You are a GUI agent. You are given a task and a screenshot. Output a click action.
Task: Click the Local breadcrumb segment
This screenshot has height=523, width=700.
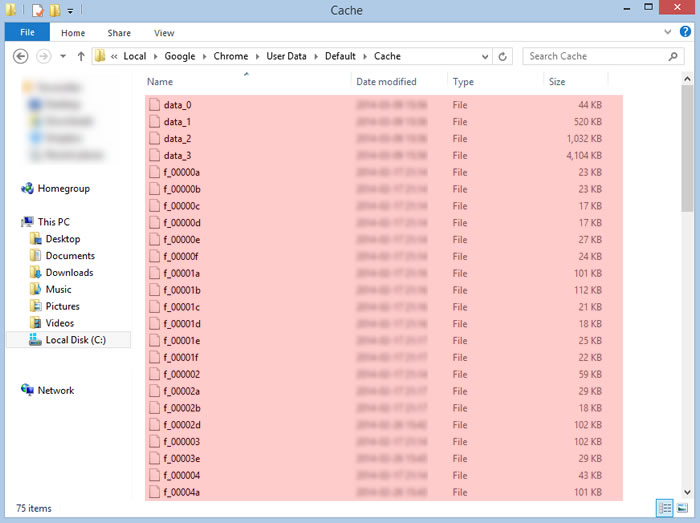pyautogui.click(x=134, y=56)
